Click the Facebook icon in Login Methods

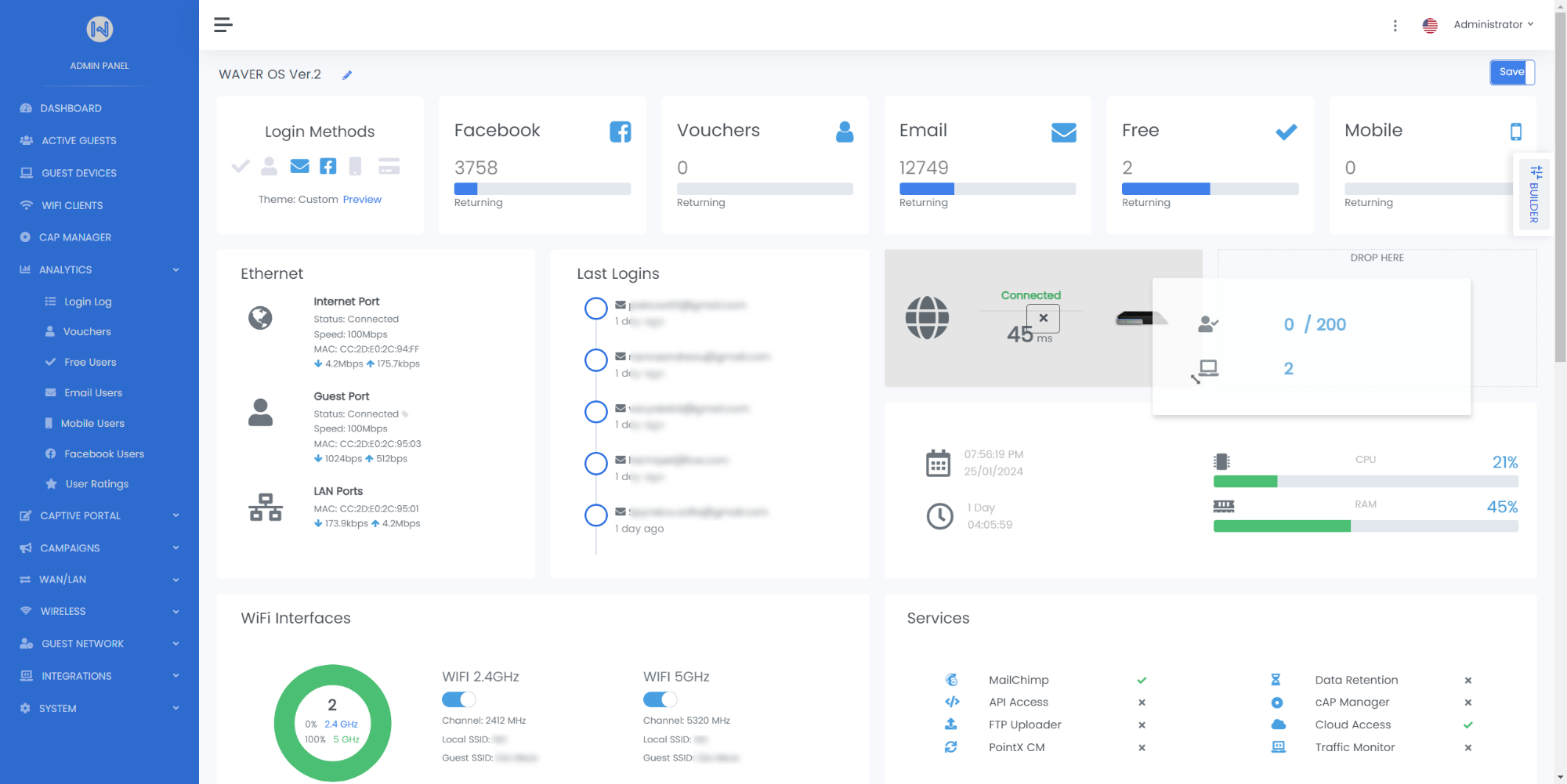click(328, 166)
